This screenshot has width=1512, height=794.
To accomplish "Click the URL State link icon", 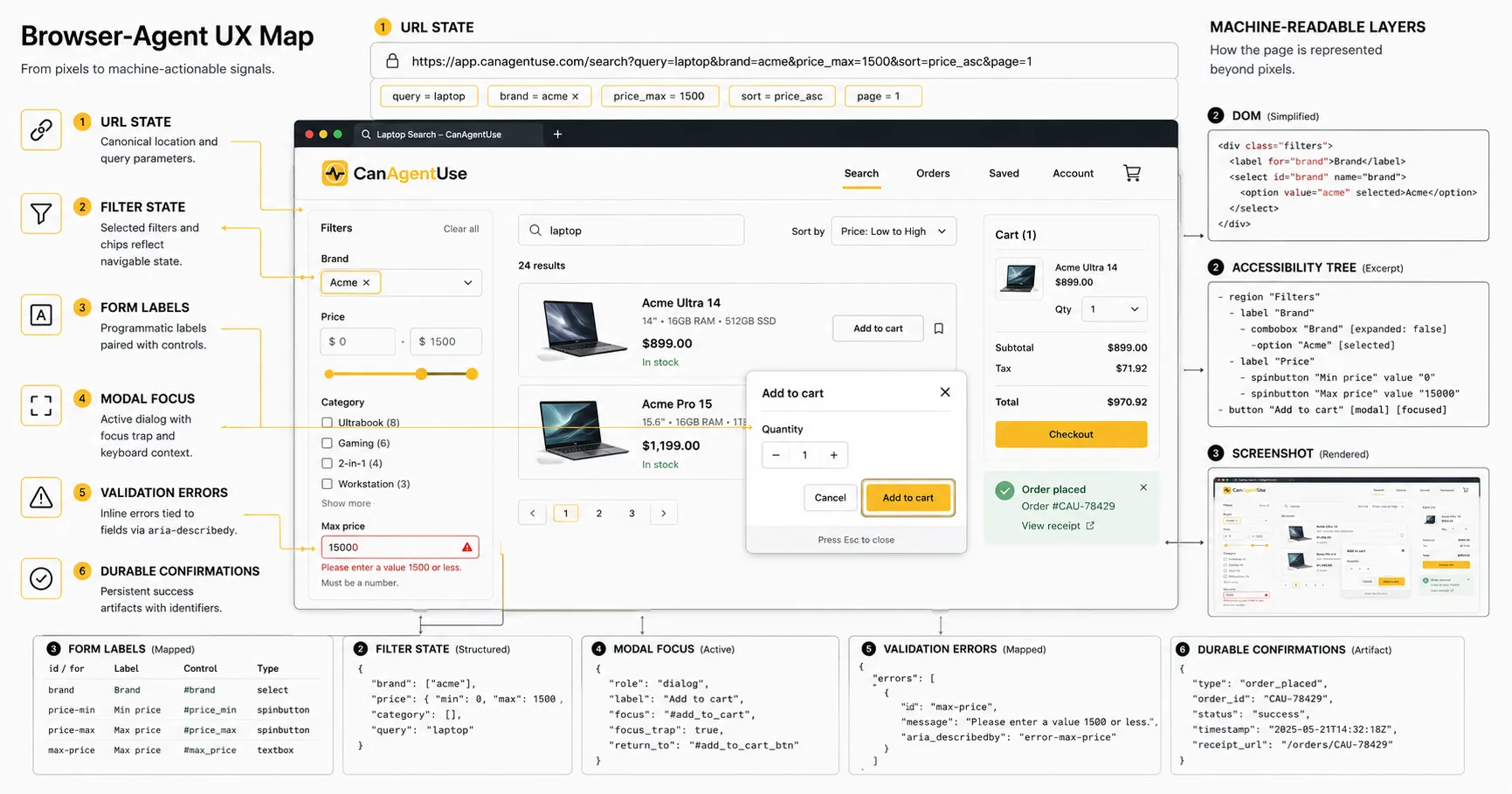I will (x=41, y=130).
